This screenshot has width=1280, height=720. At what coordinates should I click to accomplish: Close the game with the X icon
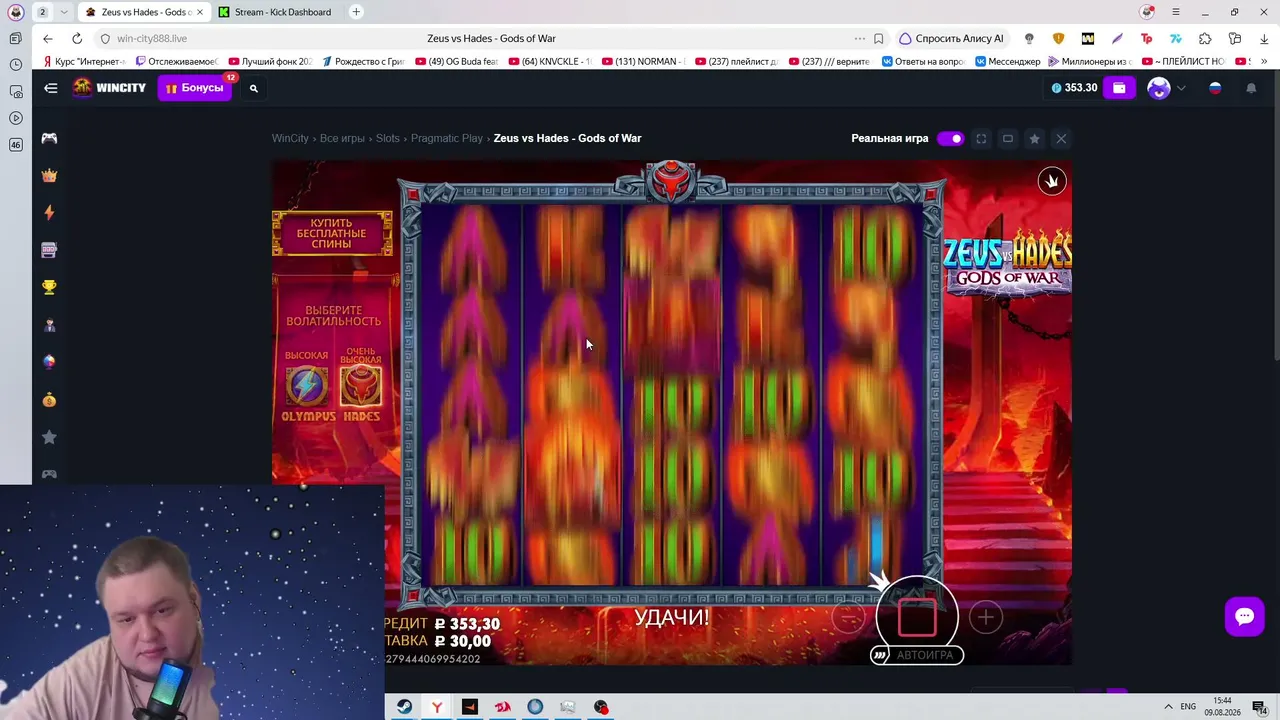pyautogui.click(x=1061, y=139)
